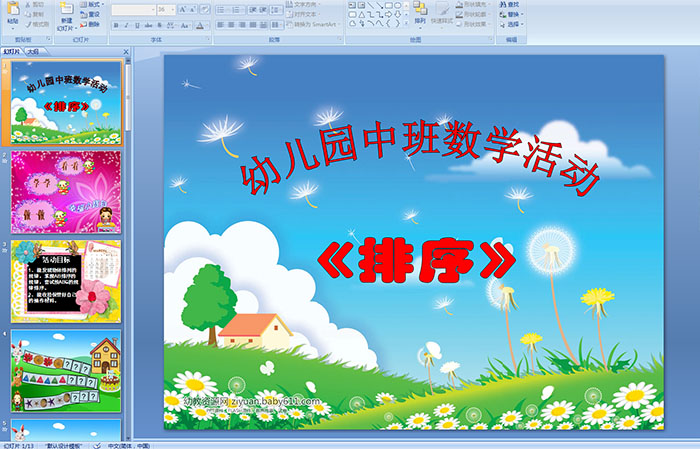Select the Right Brace shape
Screen dimensions: 700x449
pyautogui.click(x=397, y=23)
